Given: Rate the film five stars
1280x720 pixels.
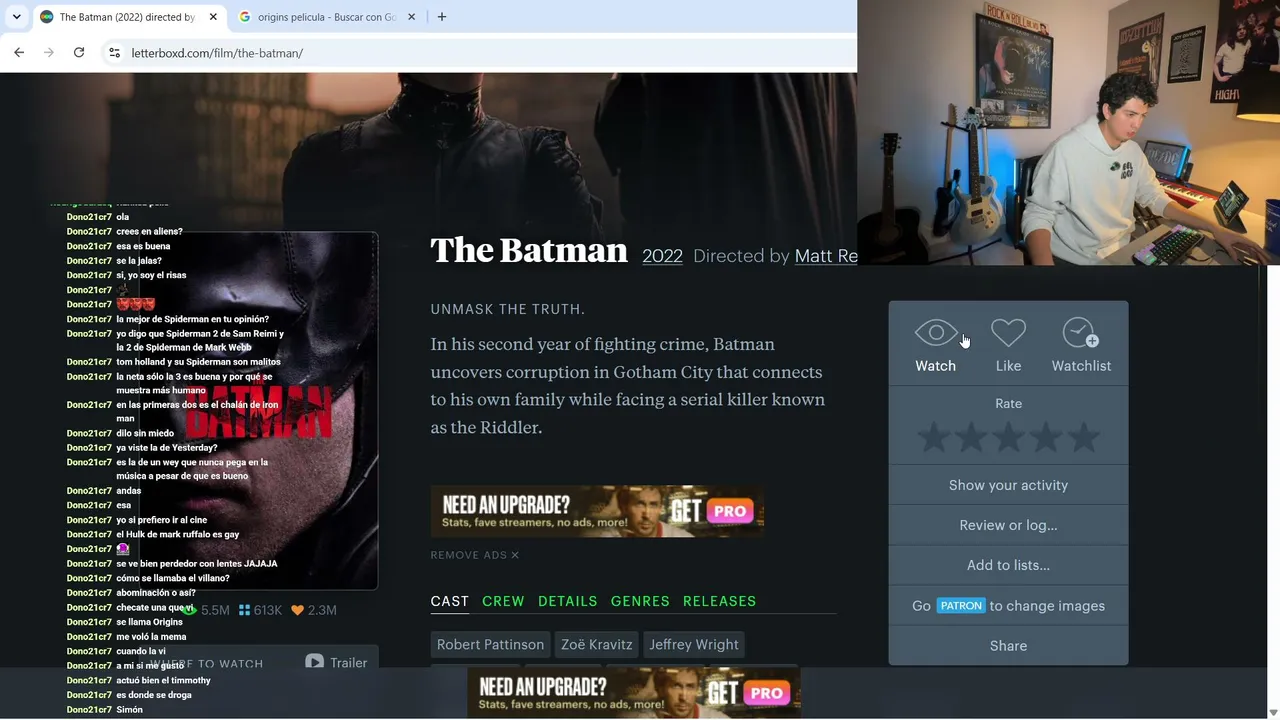Looking at the screenshot, I should click(1083, 438).
